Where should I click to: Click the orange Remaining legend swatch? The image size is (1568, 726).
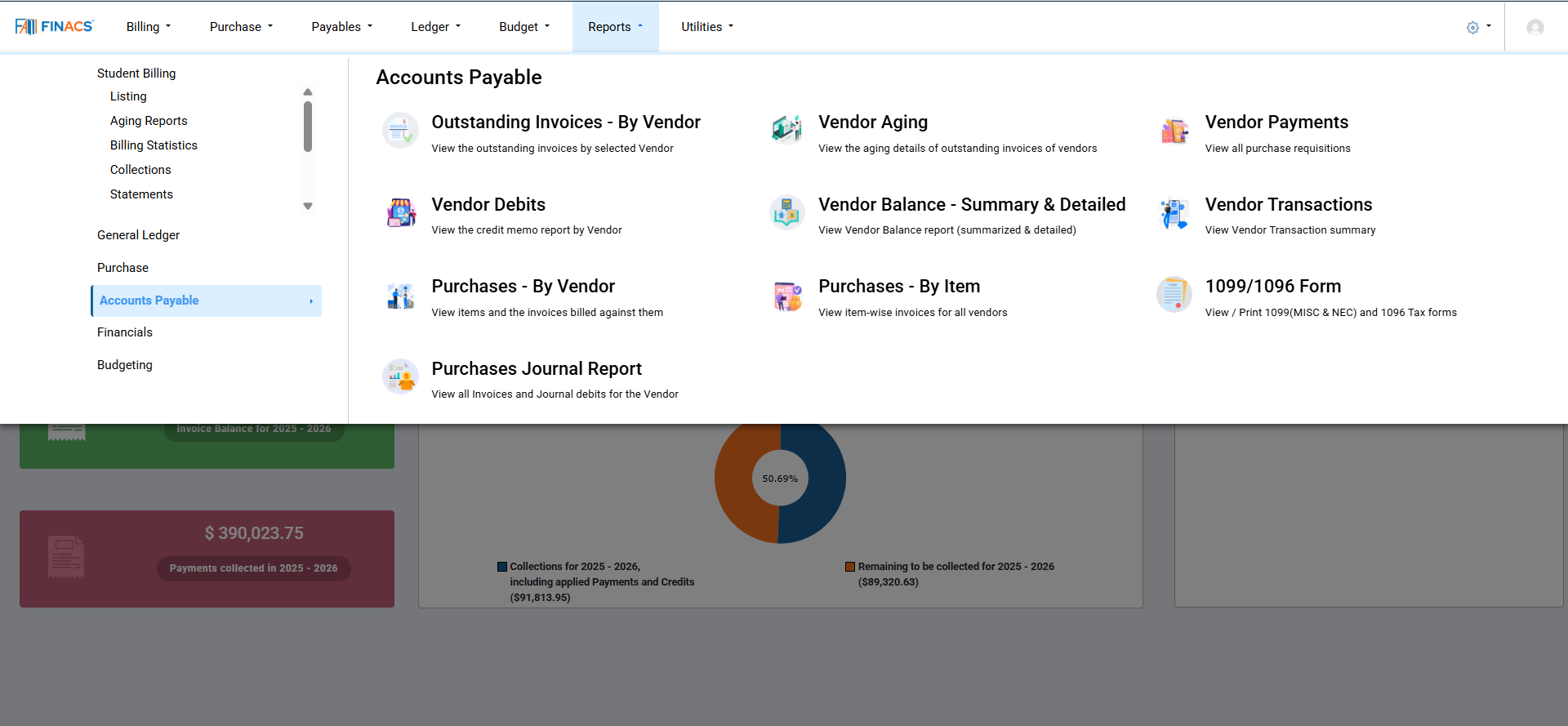coord(850,567)
